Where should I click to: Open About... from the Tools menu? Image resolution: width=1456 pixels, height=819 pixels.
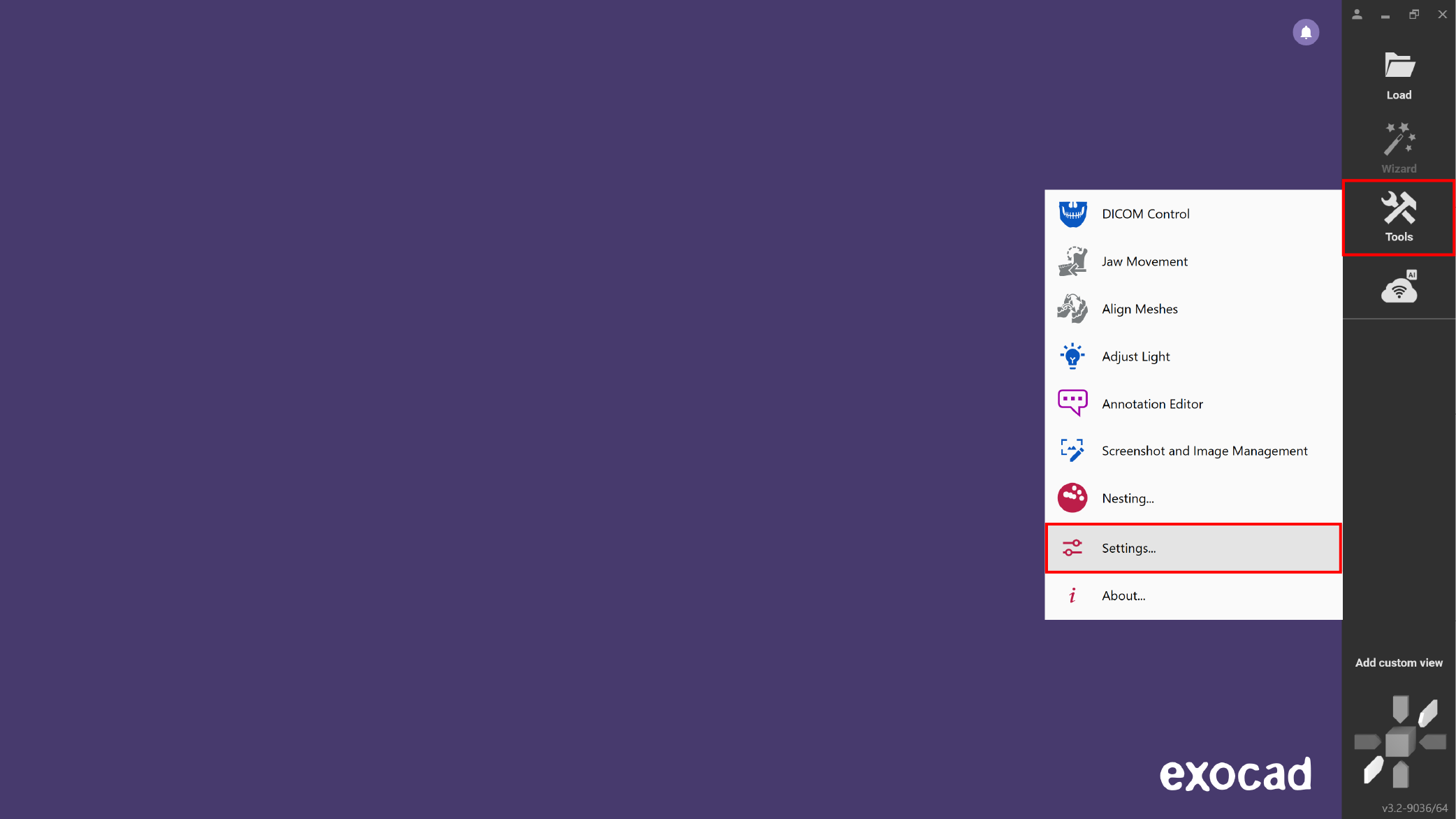(1193, 595)
